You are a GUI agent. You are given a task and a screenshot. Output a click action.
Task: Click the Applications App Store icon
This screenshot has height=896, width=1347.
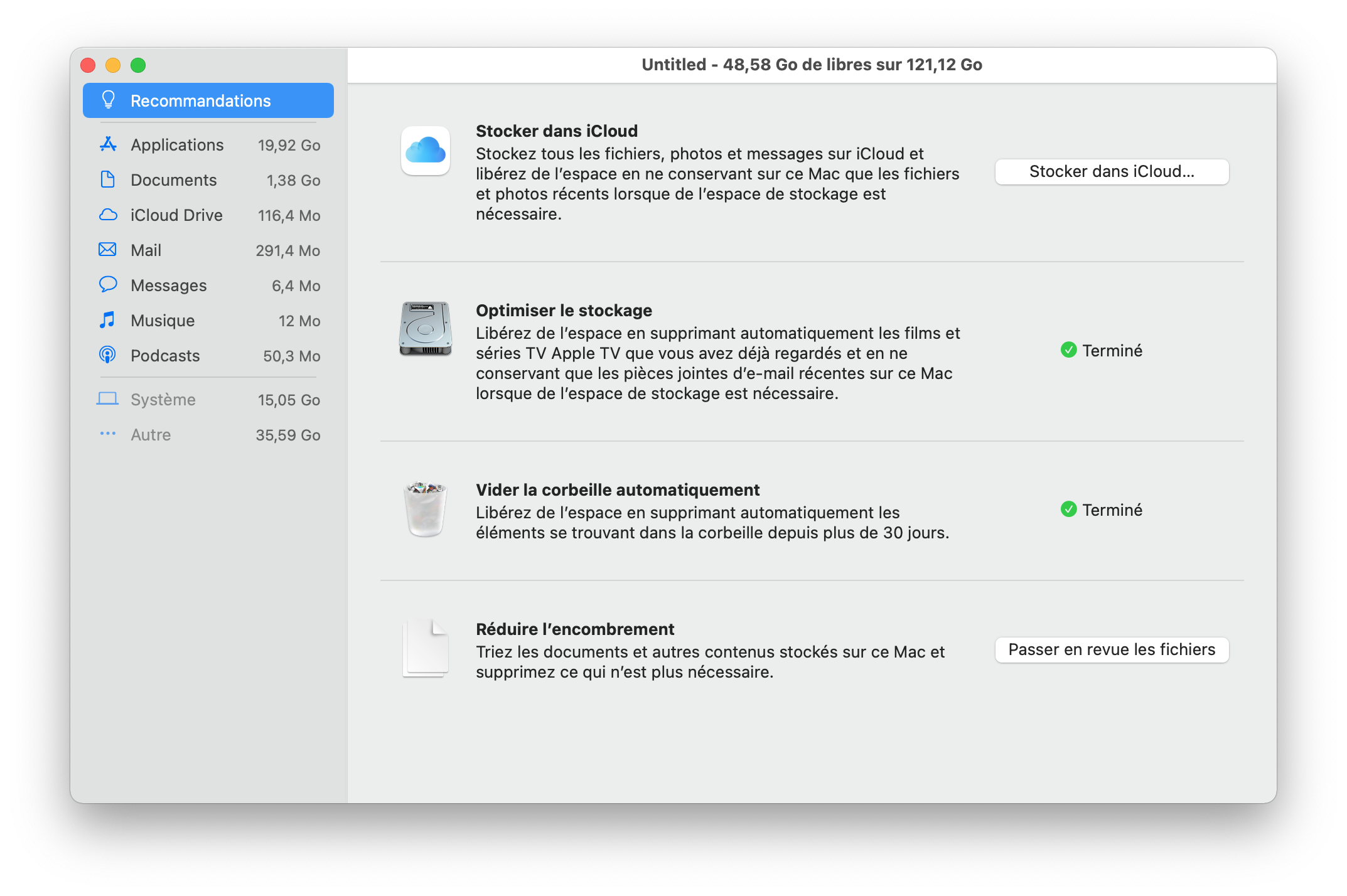(x=108, y=144)
